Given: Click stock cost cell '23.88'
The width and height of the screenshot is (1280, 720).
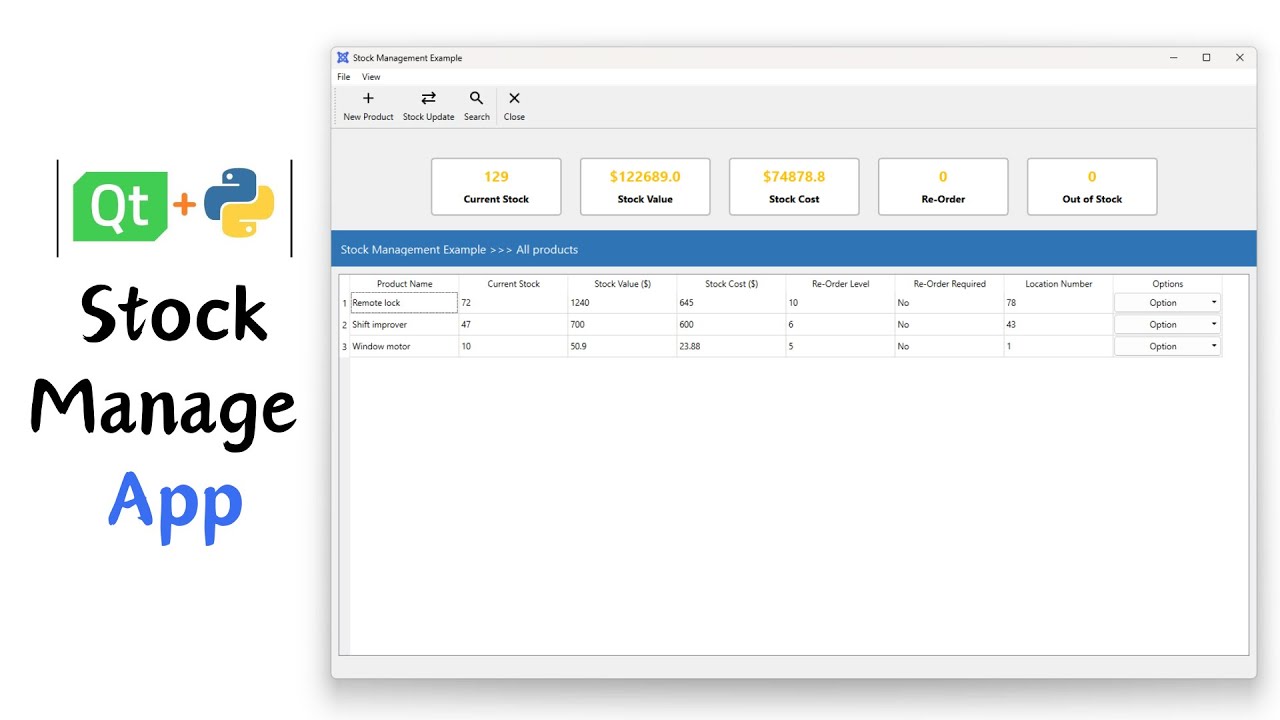Looking at the screenshot, I should click(x=732, y=347).
